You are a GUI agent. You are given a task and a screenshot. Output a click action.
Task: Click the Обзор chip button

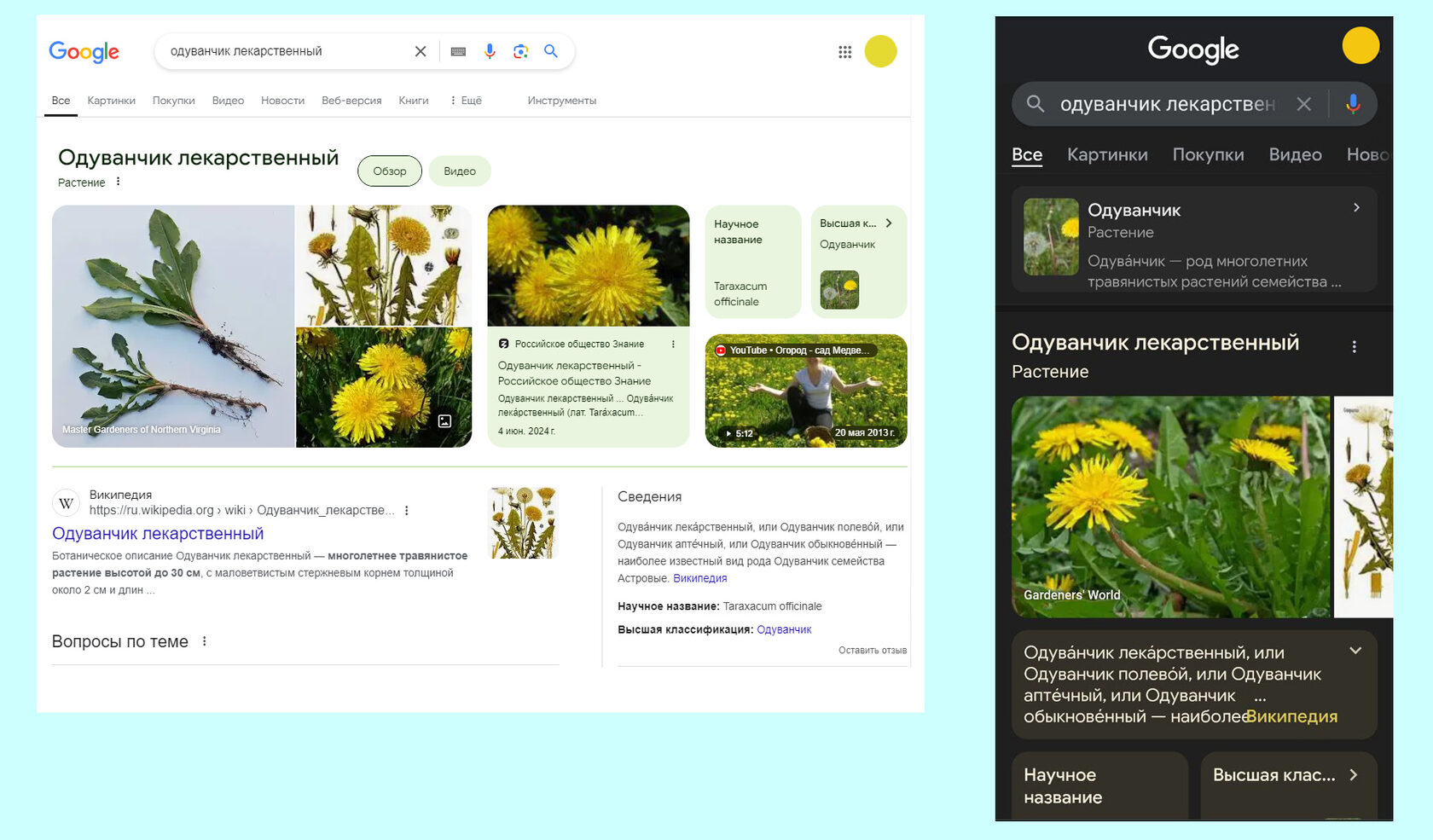(x=390, y=171)
